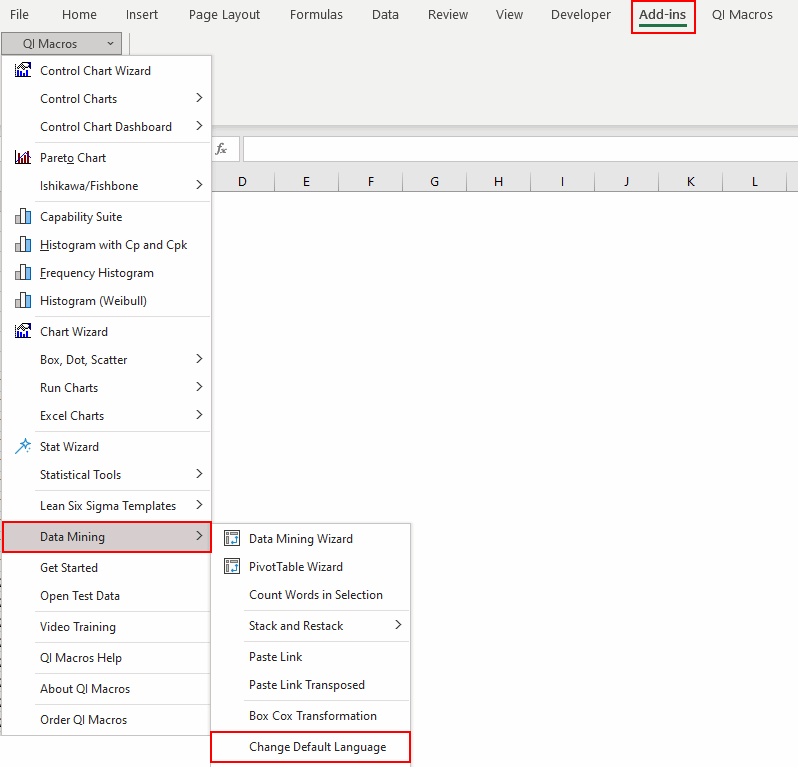
Task: Switch to the QI Macros ribbon tab
Action: click(x=742, y=15)
